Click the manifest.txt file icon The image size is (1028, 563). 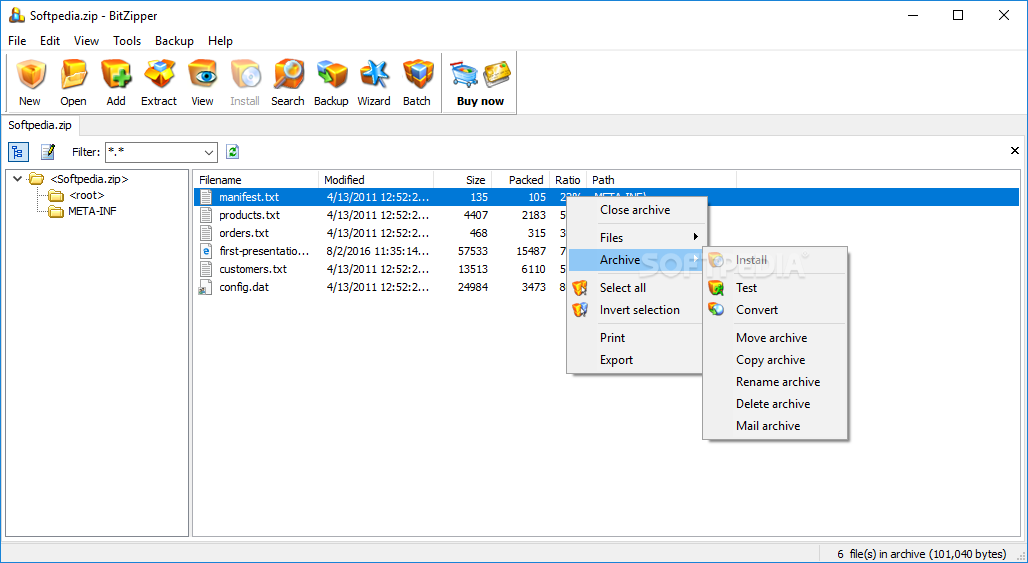click(x=207, y=197)
